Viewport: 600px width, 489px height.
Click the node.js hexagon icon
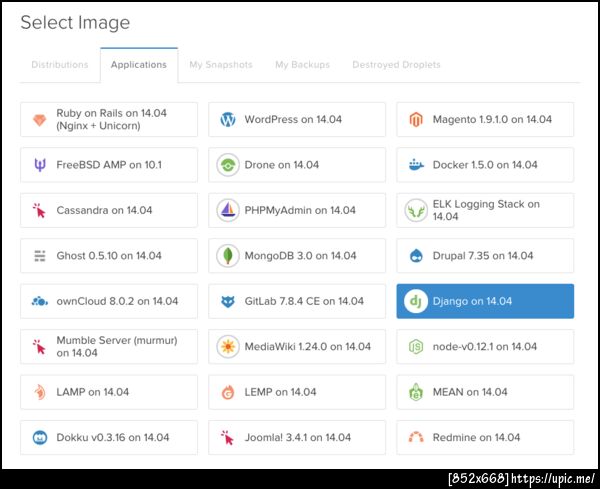(x=416, y=347)
